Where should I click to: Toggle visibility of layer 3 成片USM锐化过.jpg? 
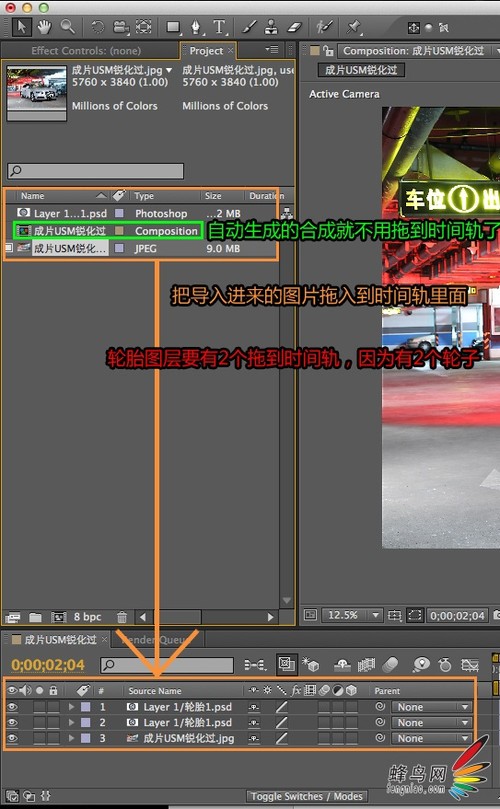point(12,738)
